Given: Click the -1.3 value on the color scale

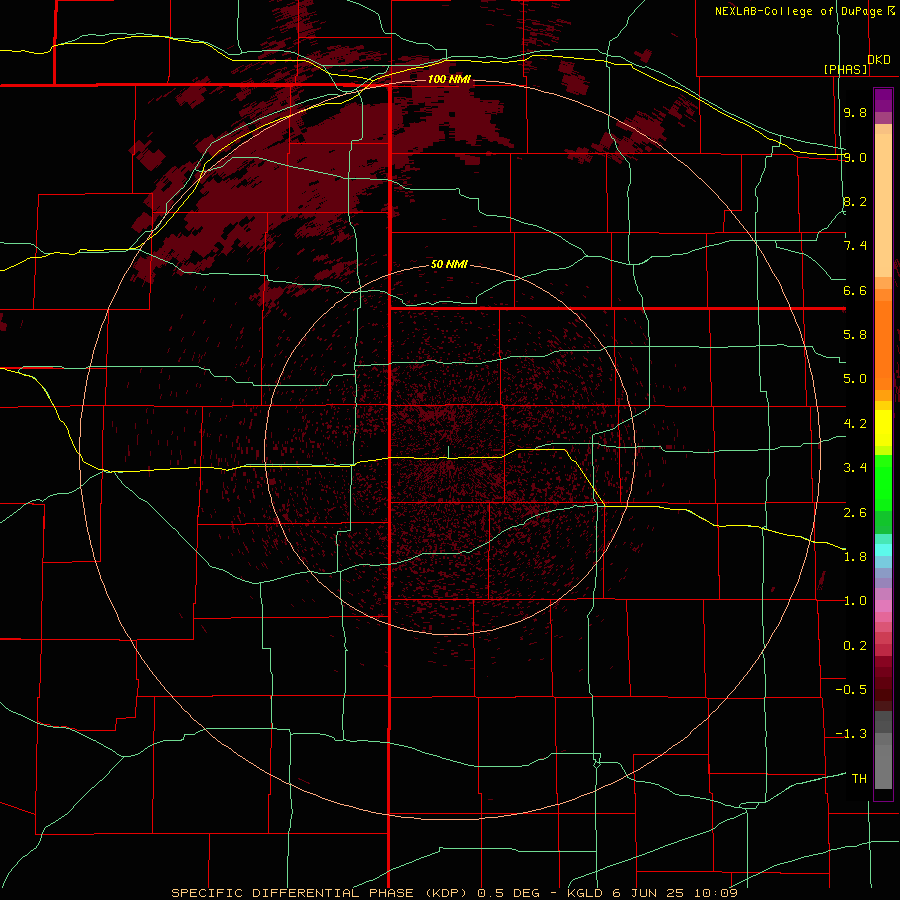Looking at the screenshot, I should click(x=851, y=734).
